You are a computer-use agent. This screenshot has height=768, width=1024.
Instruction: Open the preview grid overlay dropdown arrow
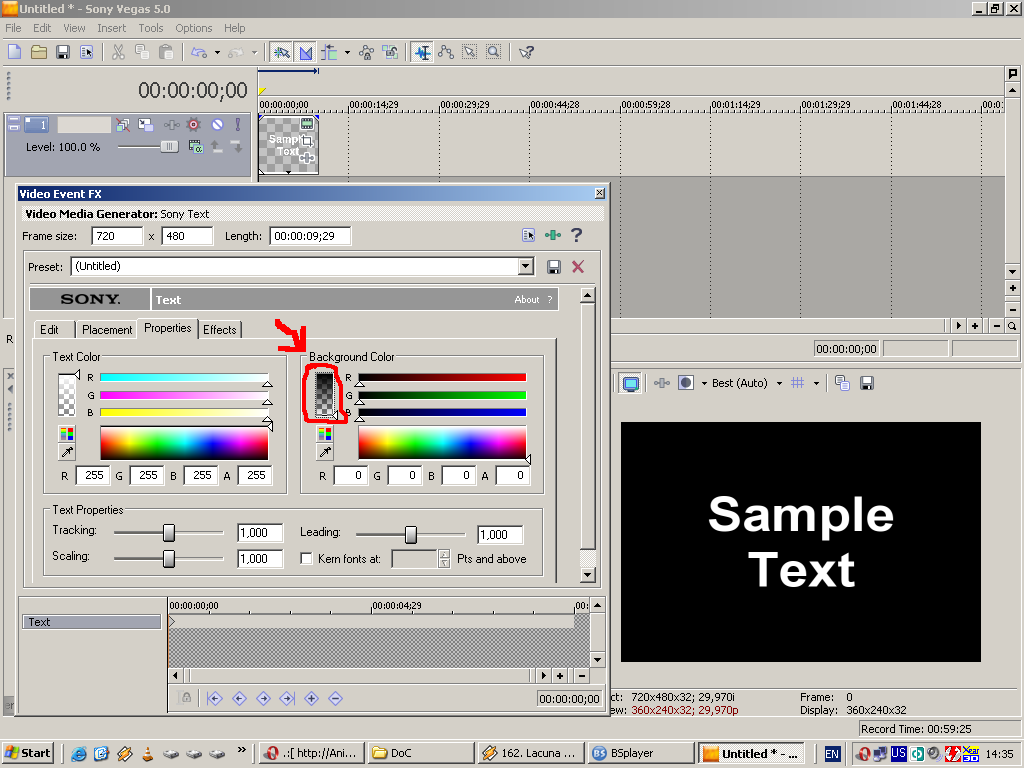816,383
